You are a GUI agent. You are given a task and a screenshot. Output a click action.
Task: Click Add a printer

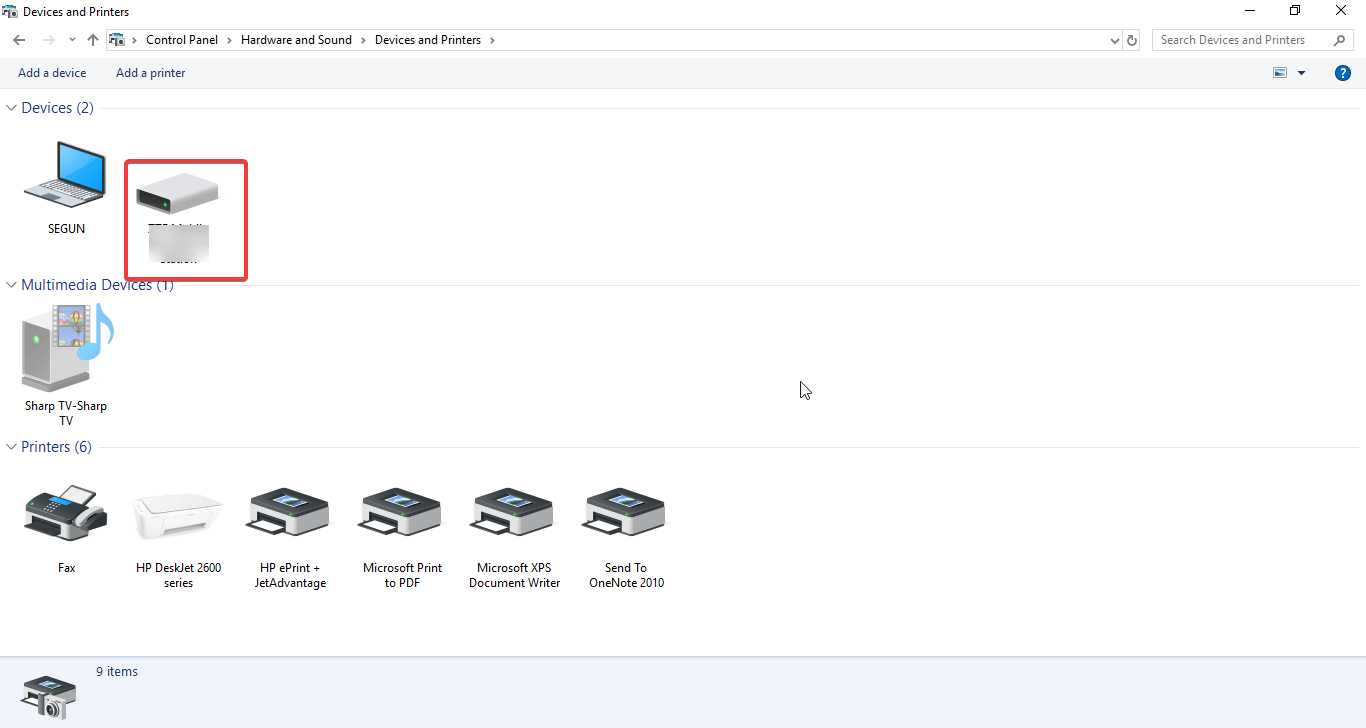[150, 73]
